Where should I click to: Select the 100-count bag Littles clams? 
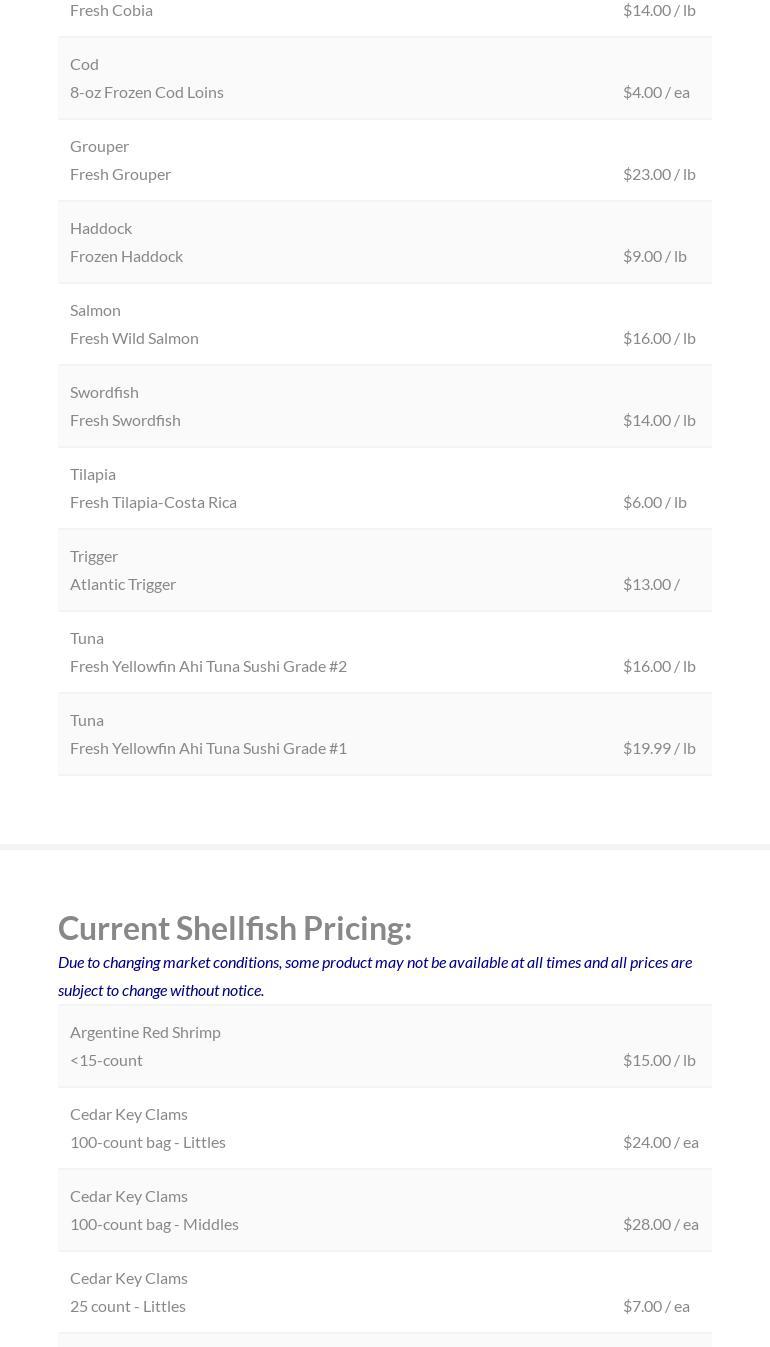point(148,1142)
